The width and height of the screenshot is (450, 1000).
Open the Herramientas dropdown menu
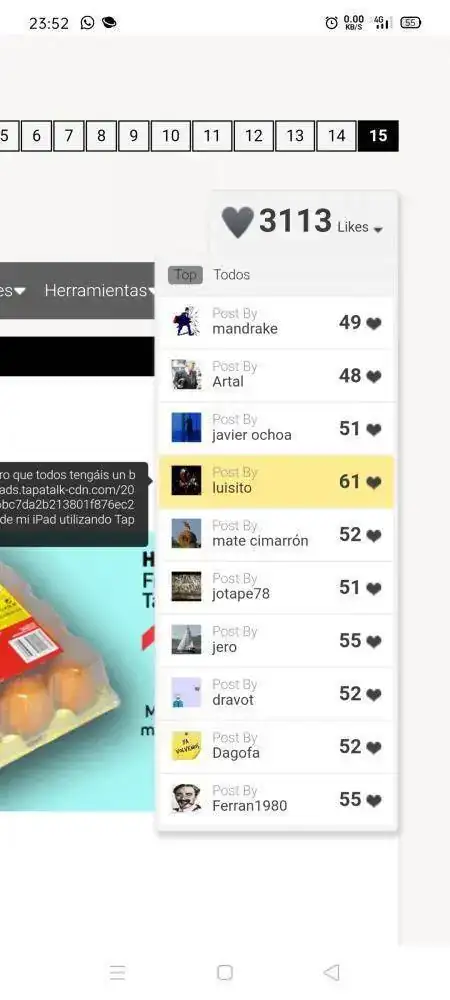[x=99, y=290]
